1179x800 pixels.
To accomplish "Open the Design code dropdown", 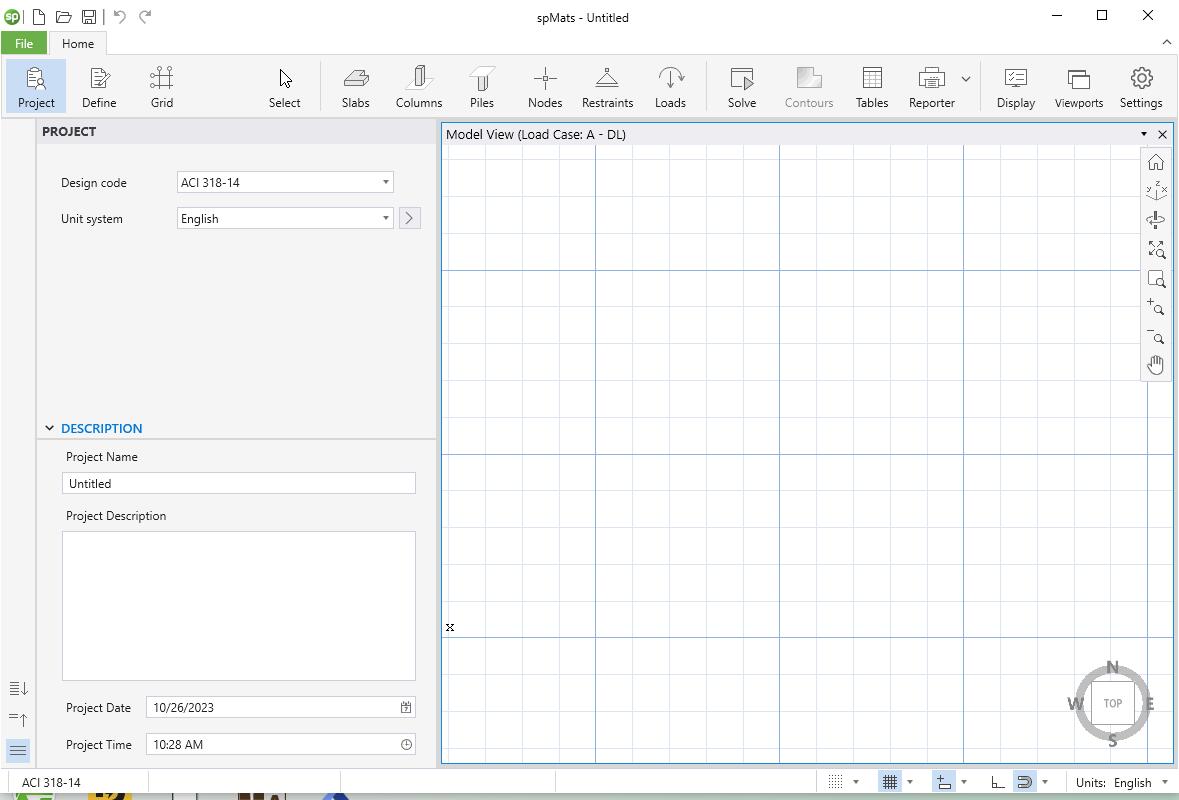I will click(x=285, y=182).
